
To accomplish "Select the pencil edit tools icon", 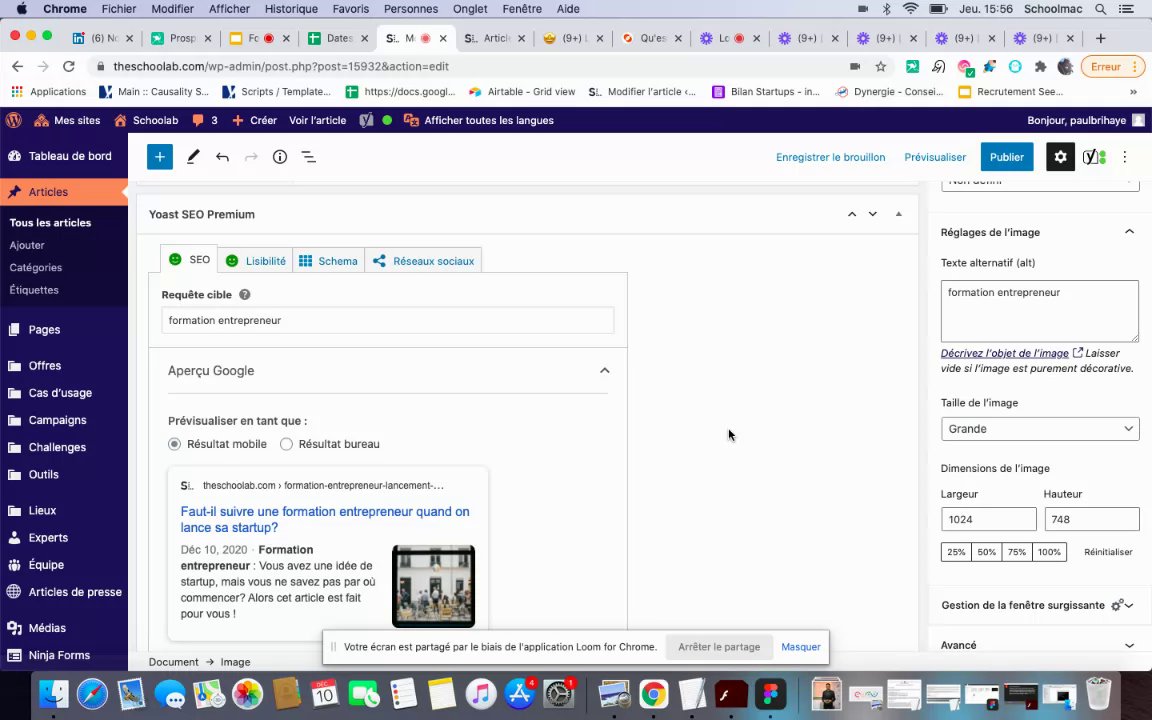I will 192,157.
